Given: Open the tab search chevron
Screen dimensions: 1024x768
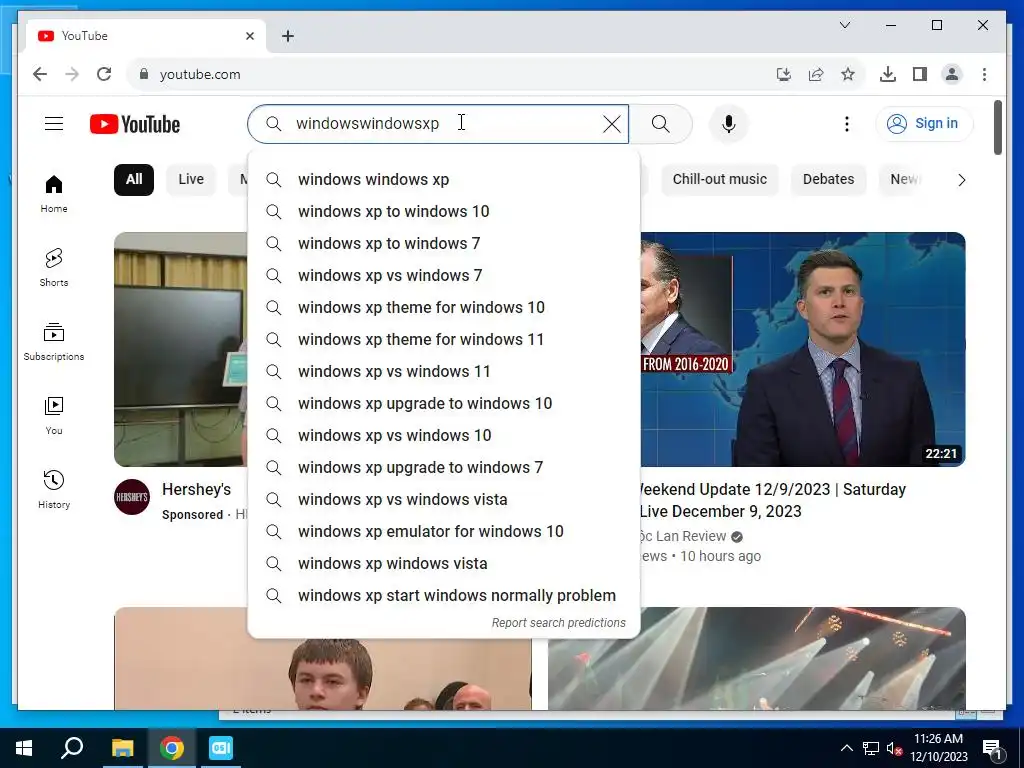Looking at the screenshot, I should 844,25.
